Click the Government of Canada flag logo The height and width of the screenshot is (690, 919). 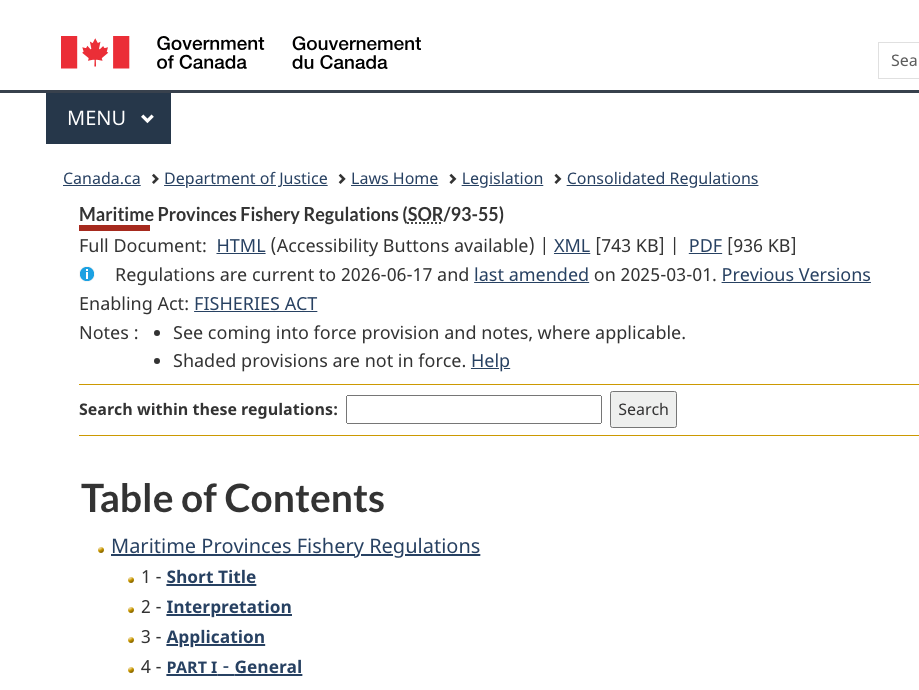(x=95, y=53)
